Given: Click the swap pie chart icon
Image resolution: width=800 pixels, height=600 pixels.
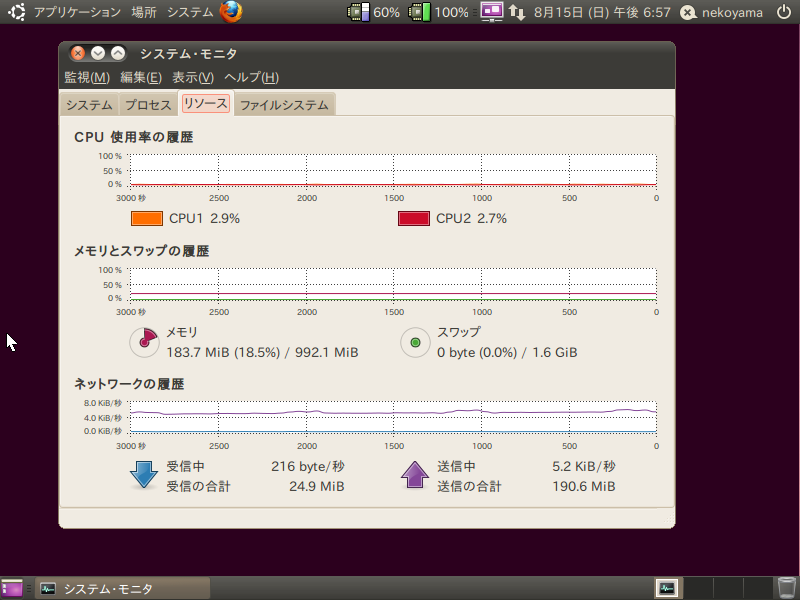Looking at the screenshot, I should tap(415, 342).
